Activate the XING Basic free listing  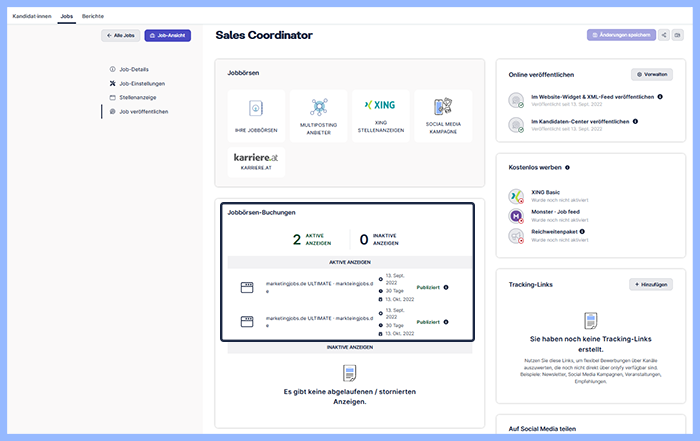tap(516, 194)
